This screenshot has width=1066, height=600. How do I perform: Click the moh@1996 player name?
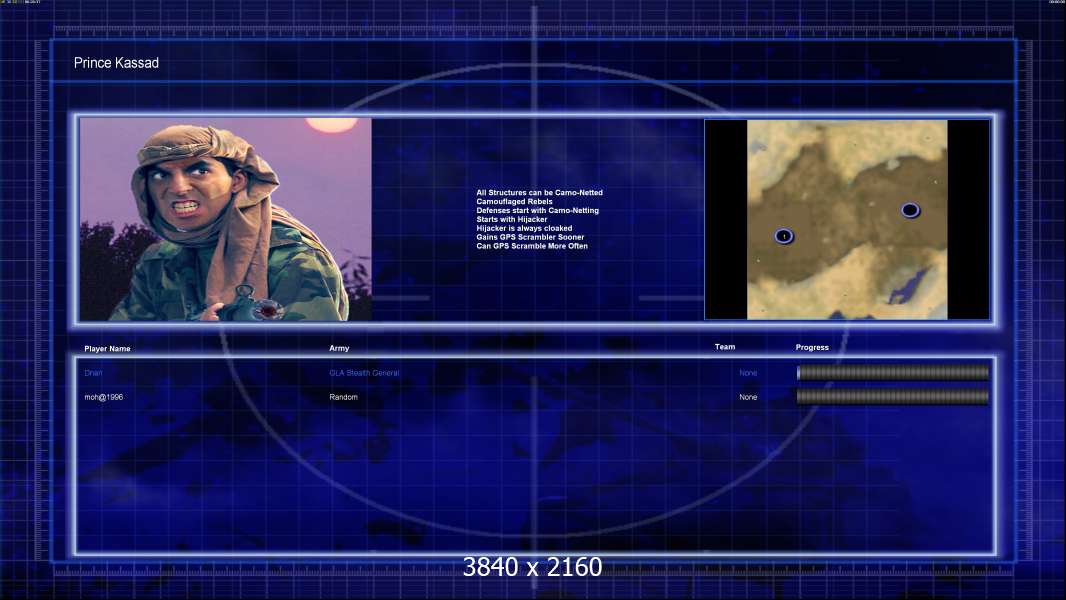[103, 397]
